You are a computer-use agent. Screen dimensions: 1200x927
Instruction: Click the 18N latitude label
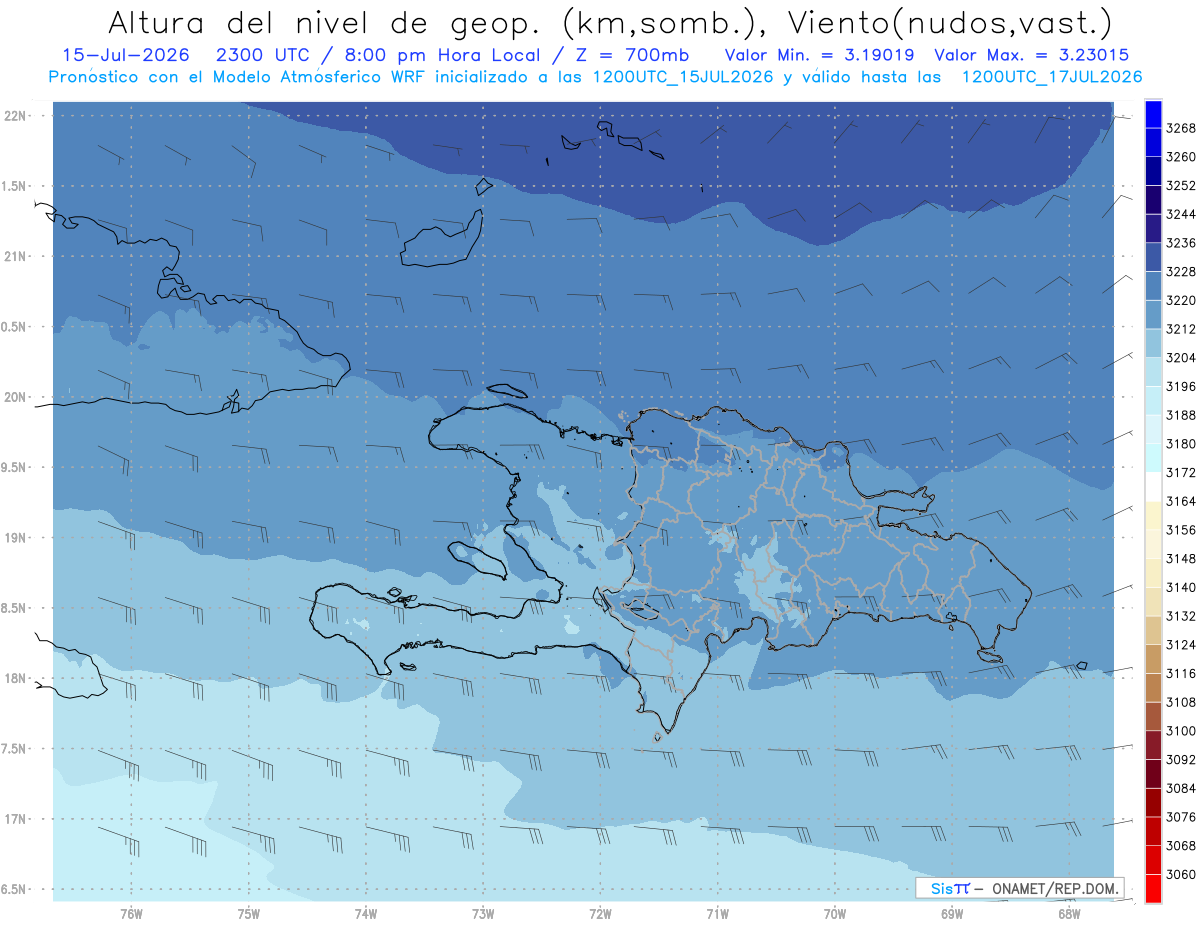coord(15,679)
